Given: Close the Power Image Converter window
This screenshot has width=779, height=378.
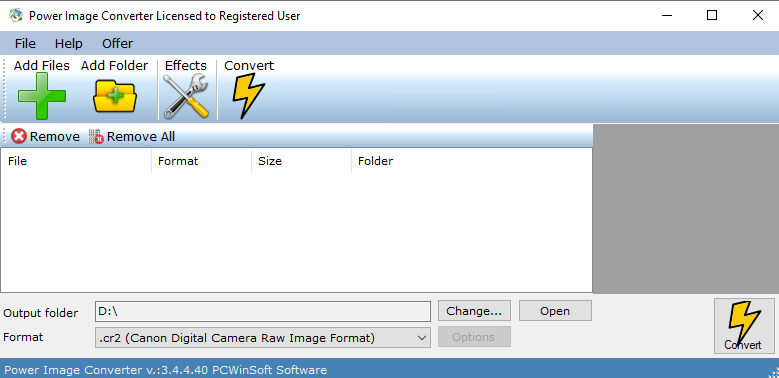Looking at the screenshot, I should pos(757,15).
